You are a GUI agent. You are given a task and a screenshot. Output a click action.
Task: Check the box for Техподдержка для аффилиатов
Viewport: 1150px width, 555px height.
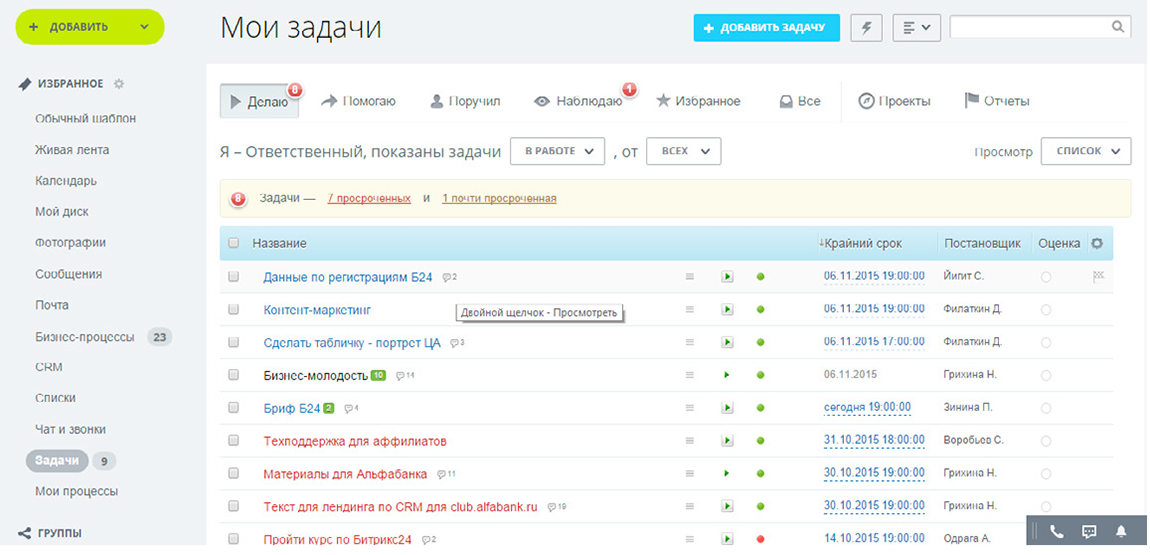tap(233, 441)
